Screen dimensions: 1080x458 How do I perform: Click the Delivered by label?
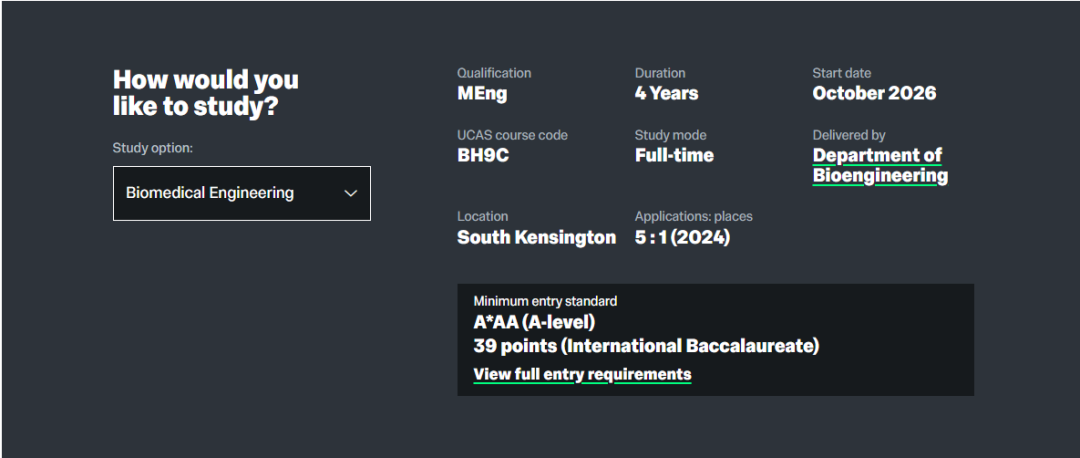[x=849, y=135]
